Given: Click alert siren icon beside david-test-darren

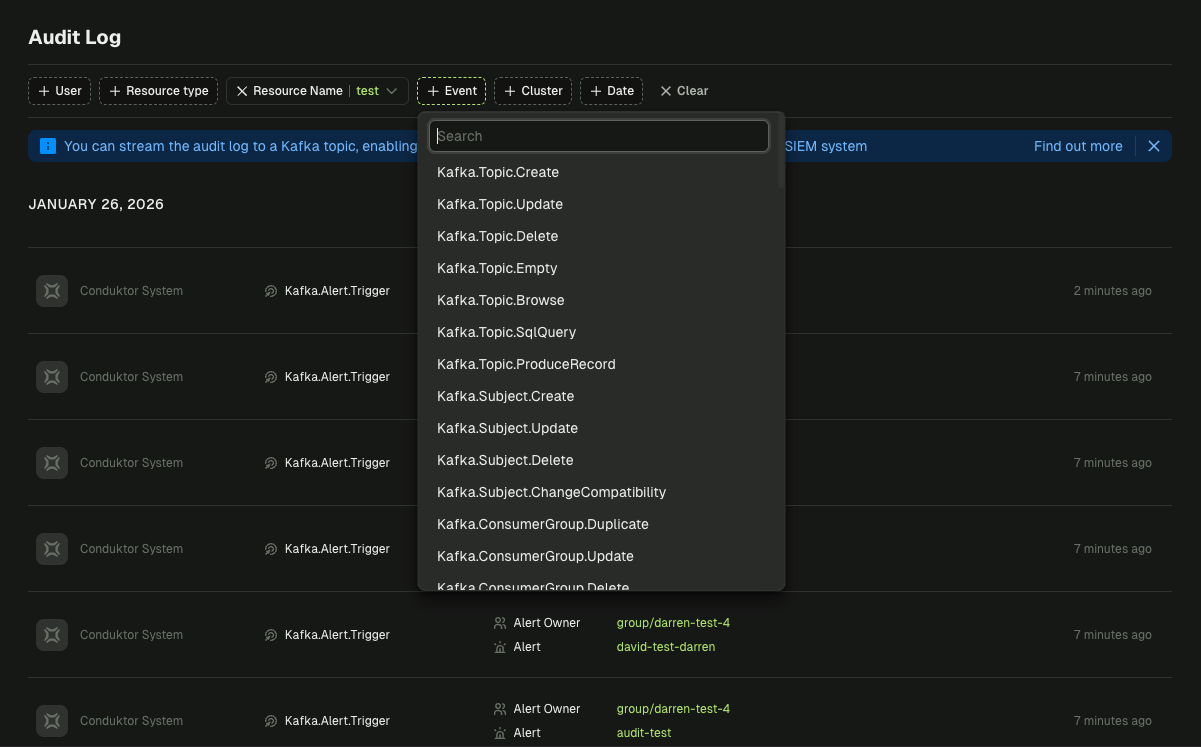Looking at the screenshot, I should [500, 647].
